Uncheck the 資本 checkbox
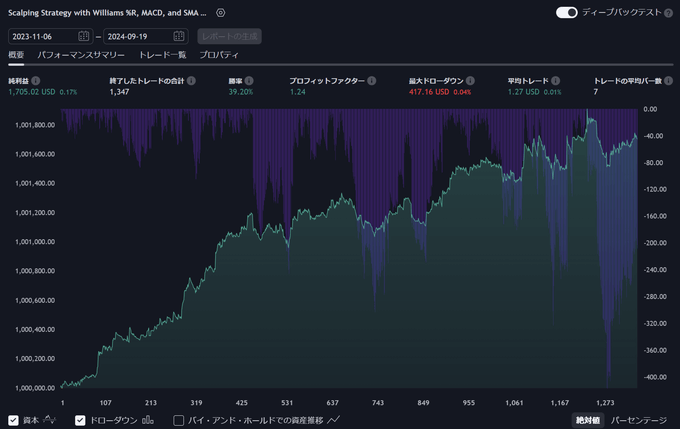The width and height of the screenshot is (680, 429). tap(13, 420)
